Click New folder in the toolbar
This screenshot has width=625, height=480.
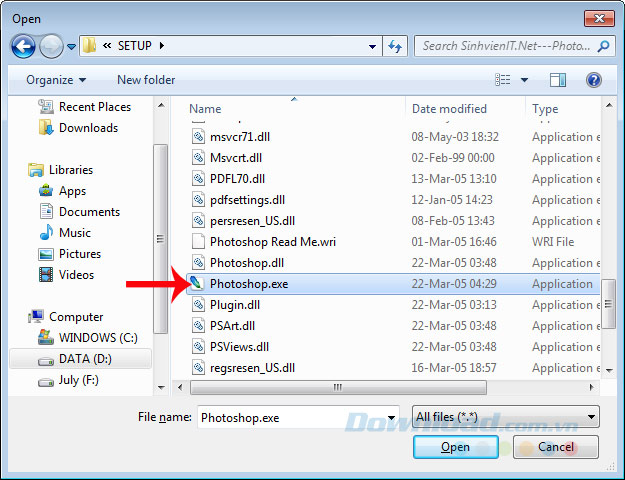pyautogui.click(x=146, y=80)
